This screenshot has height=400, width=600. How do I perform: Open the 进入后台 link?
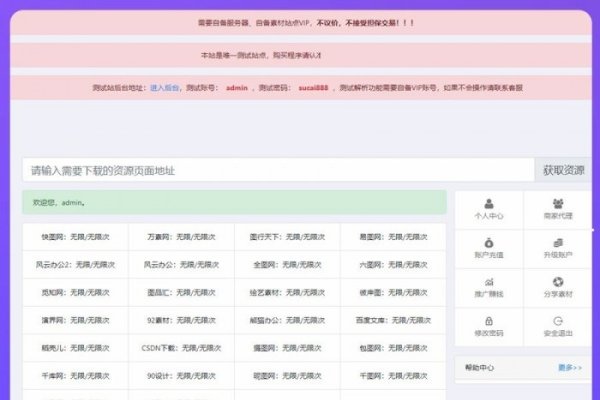coord(165,88)
